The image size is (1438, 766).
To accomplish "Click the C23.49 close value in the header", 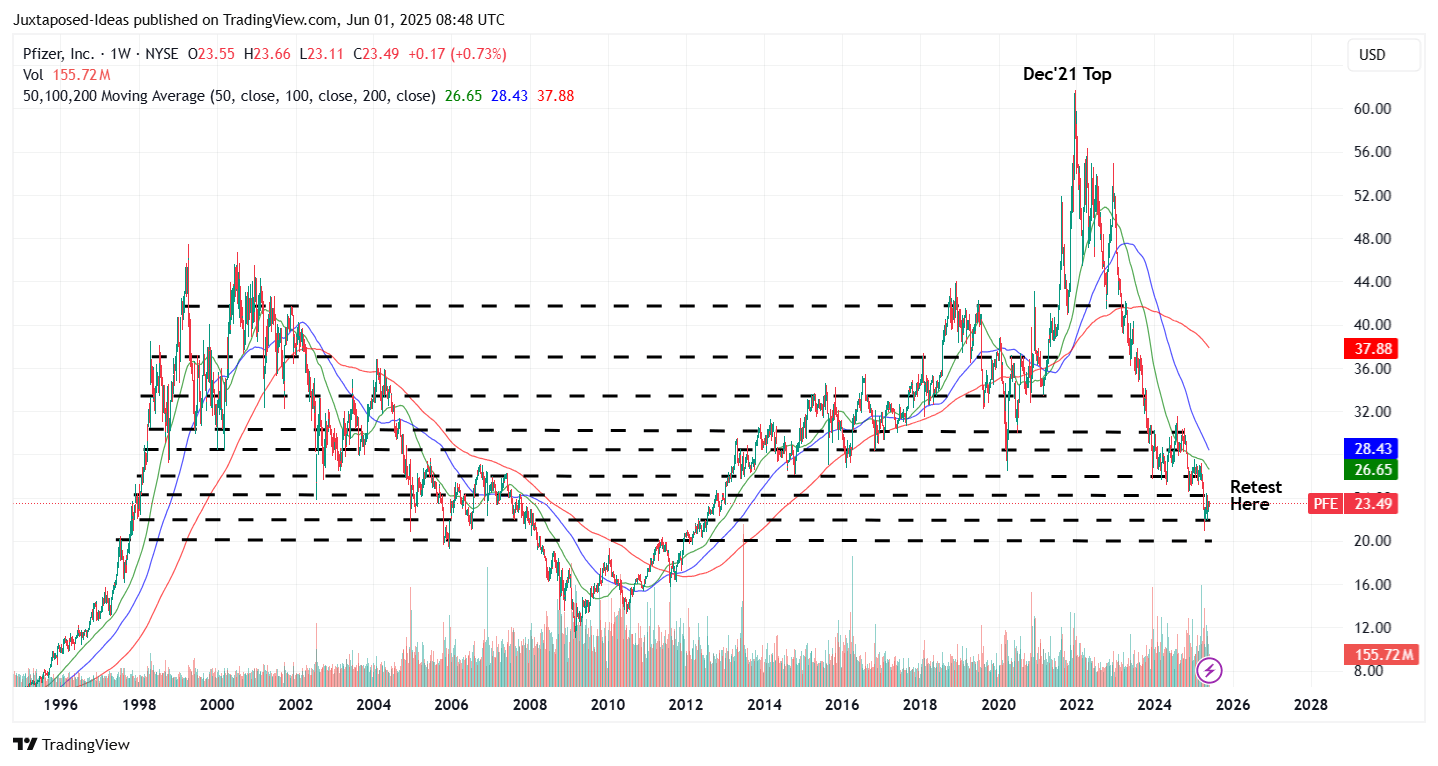I will point(377,54).
